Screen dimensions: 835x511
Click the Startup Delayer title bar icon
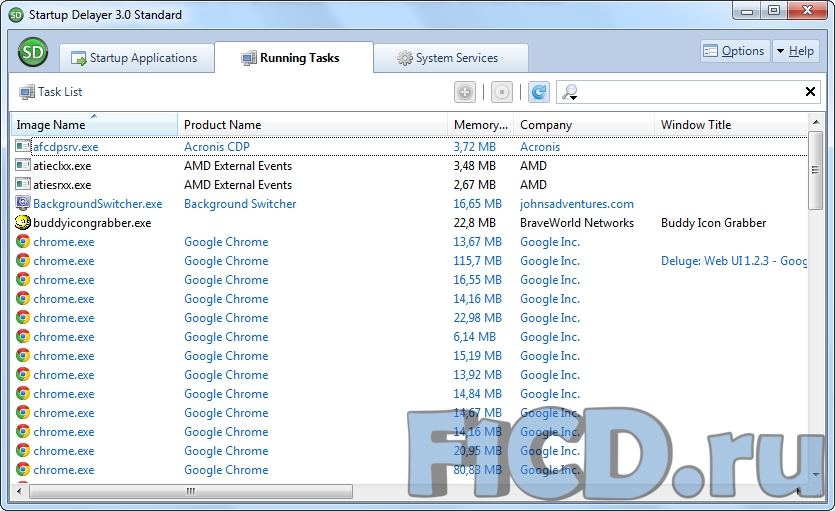point(16,15)
